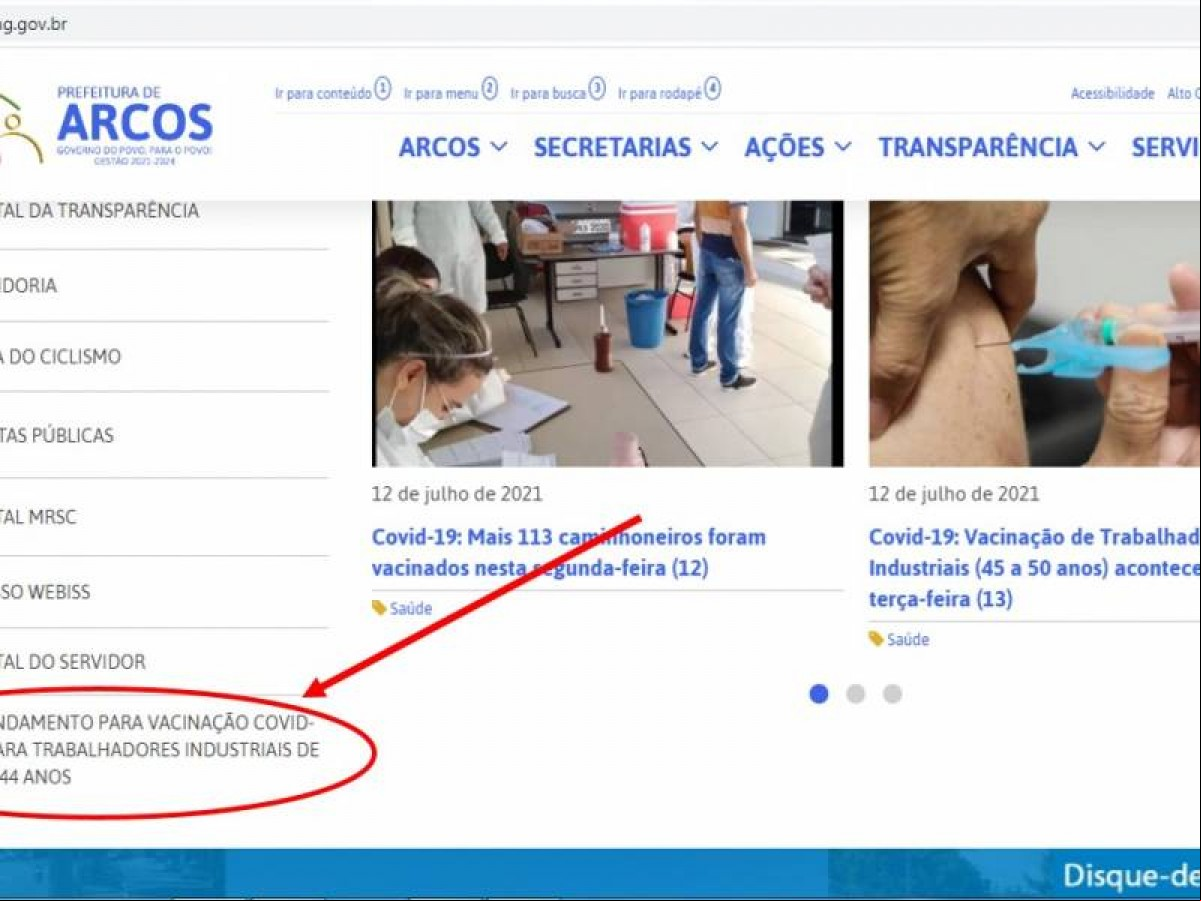Click the 'Ir para menu' link
Viewport: 1201px width, 901px height.
point(450,91)
